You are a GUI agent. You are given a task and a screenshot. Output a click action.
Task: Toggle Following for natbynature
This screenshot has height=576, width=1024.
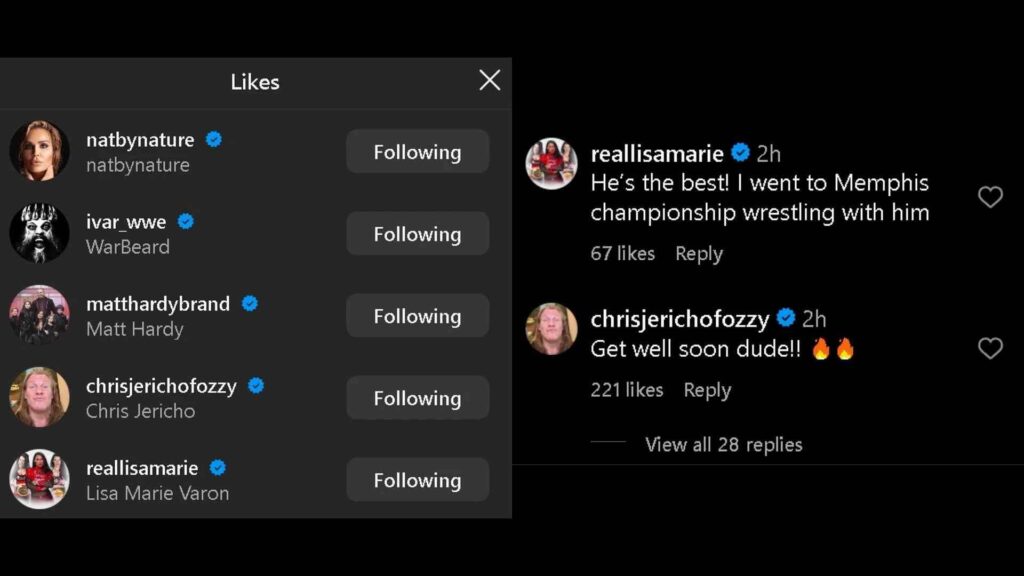click(417, 152)
